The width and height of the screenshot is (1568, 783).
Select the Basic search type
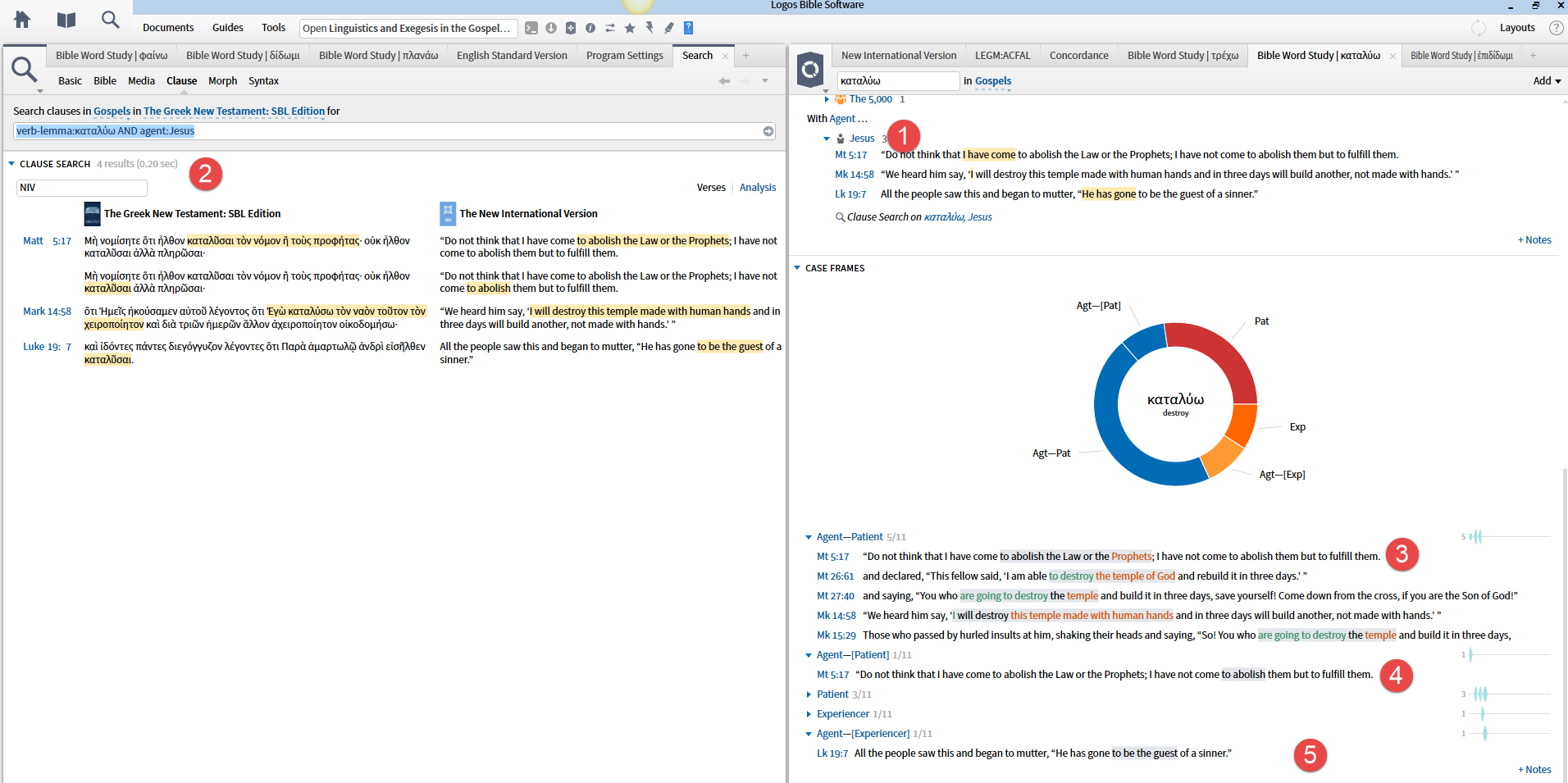(70, 81)
